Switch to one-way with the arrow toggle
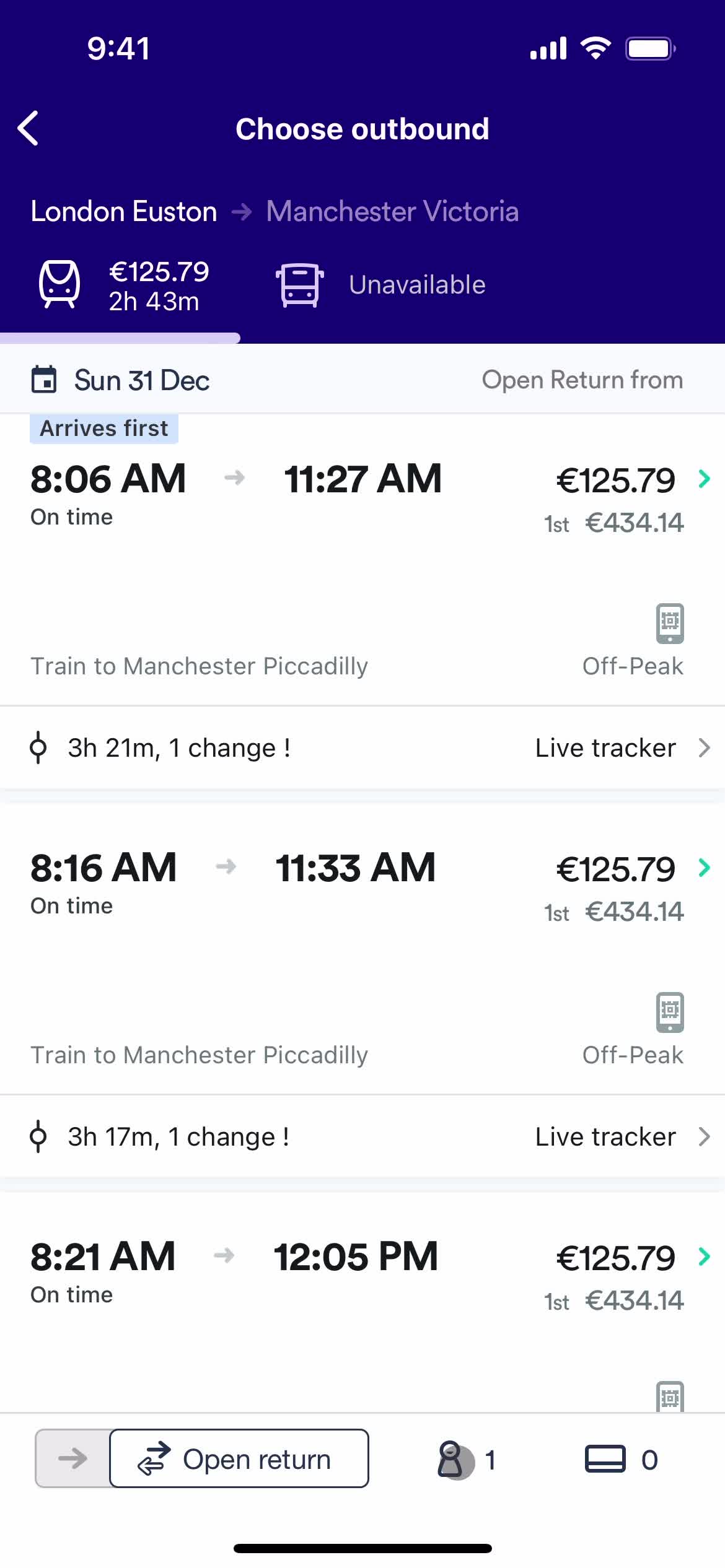 [x=72, y=1458]
